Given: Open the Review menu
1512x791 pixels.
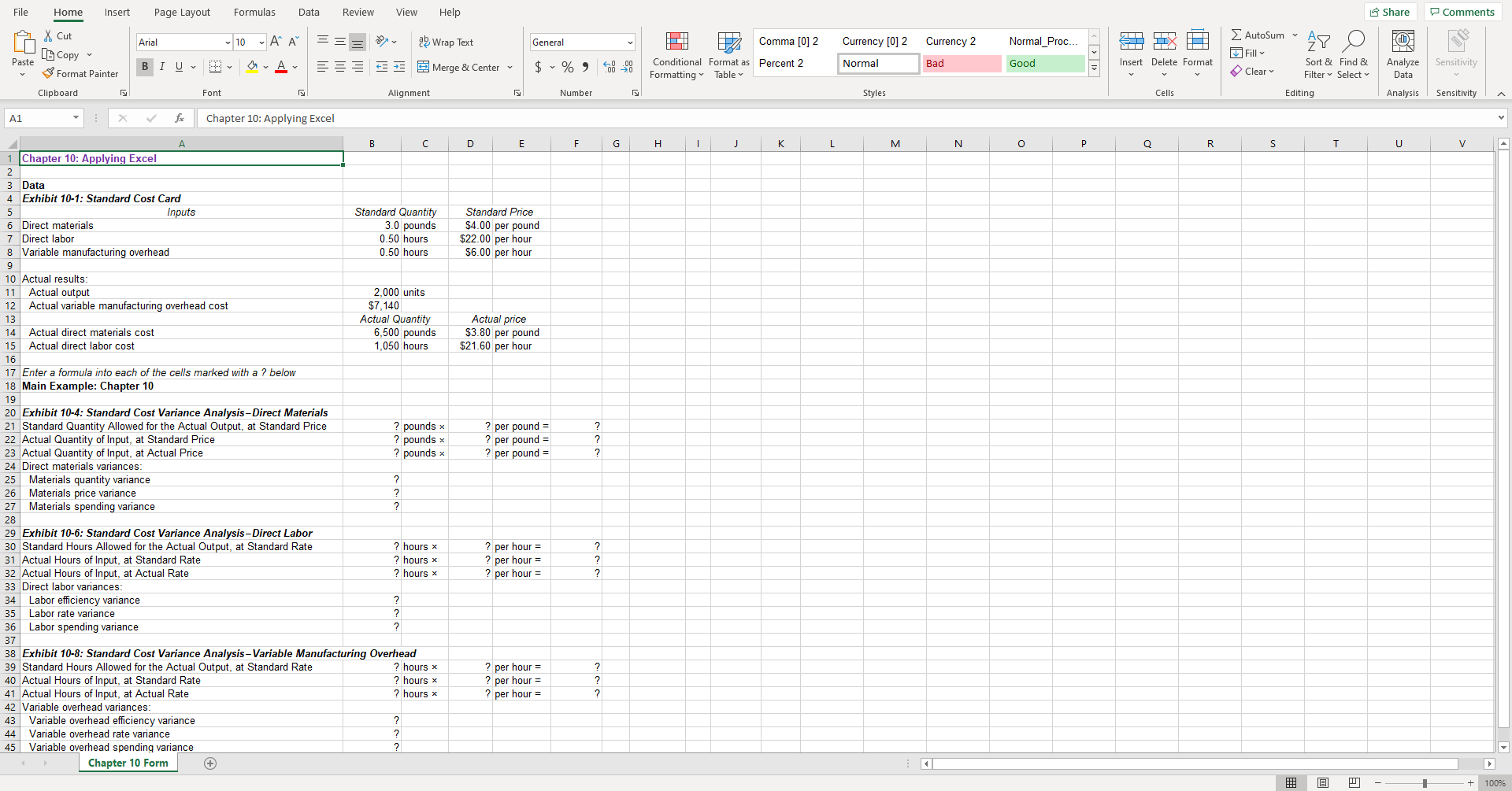Looking at the screenshot, I should (358, 12).
